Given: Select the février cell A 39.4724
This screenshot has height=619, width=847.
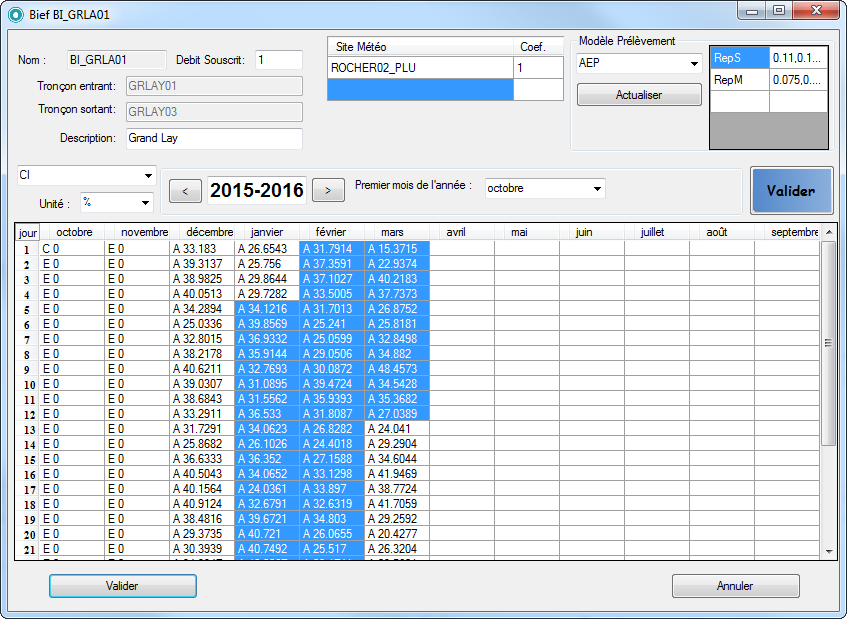Looking at the screenshot, I should tap(332, 384).
